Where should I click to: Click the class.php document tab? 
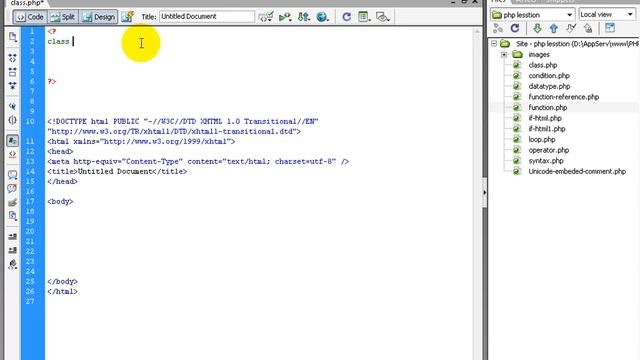[27, 3]
